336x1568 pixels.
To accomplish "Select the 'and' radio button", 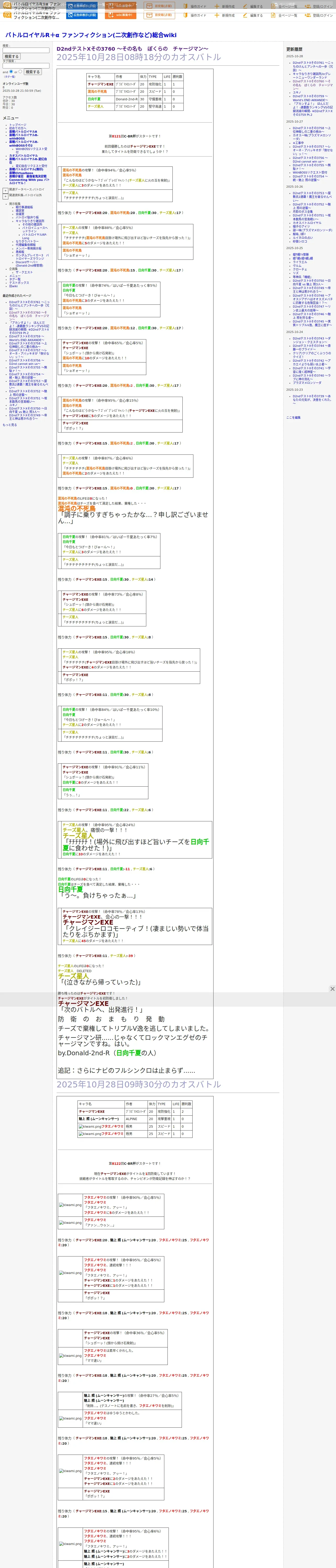I will (x=11, y=71).
